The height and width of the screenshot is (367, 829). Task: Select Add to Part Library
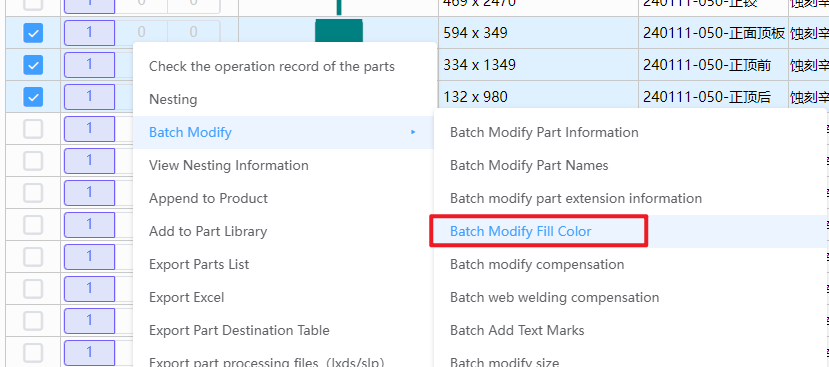point(208,232)
